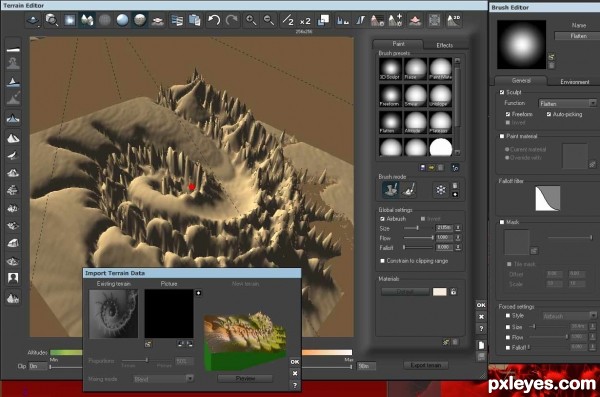Click the flat terrain line icon in the left toolbar
600x397 pixels.
[13, 49]
